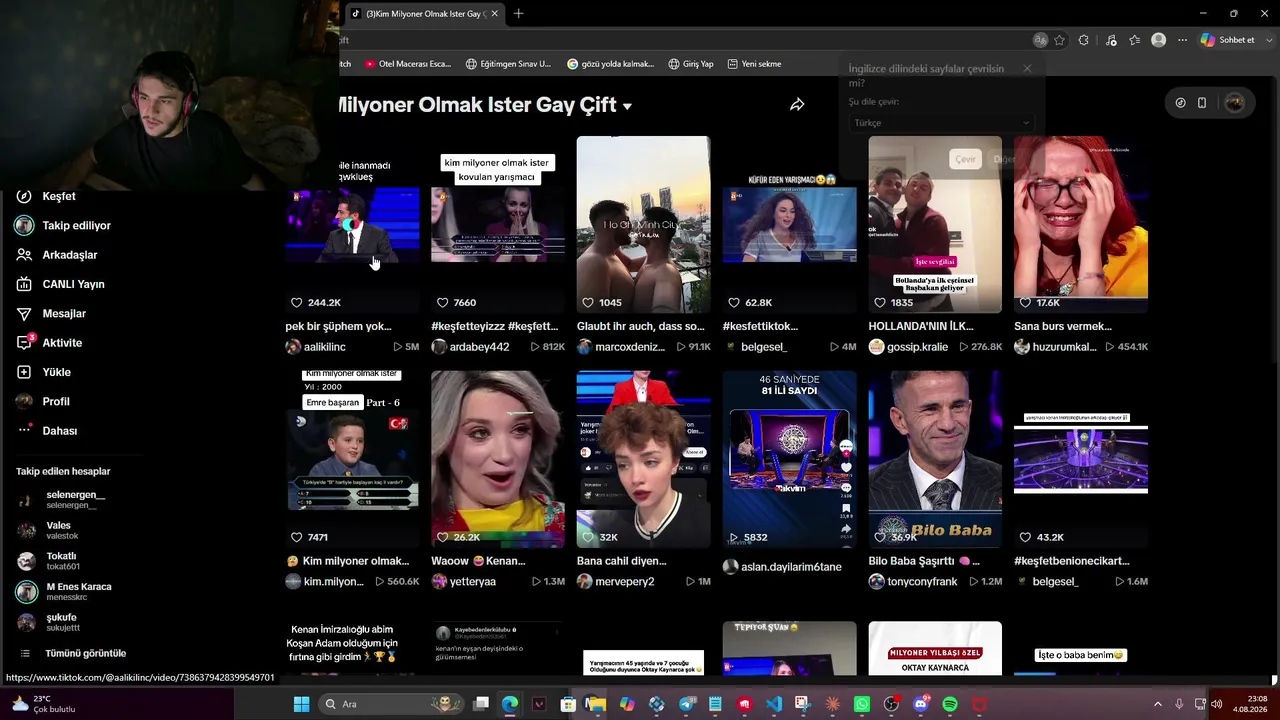Open followed account Vales
Viewport: 1280px width, 720px height.
coord(48,530)
